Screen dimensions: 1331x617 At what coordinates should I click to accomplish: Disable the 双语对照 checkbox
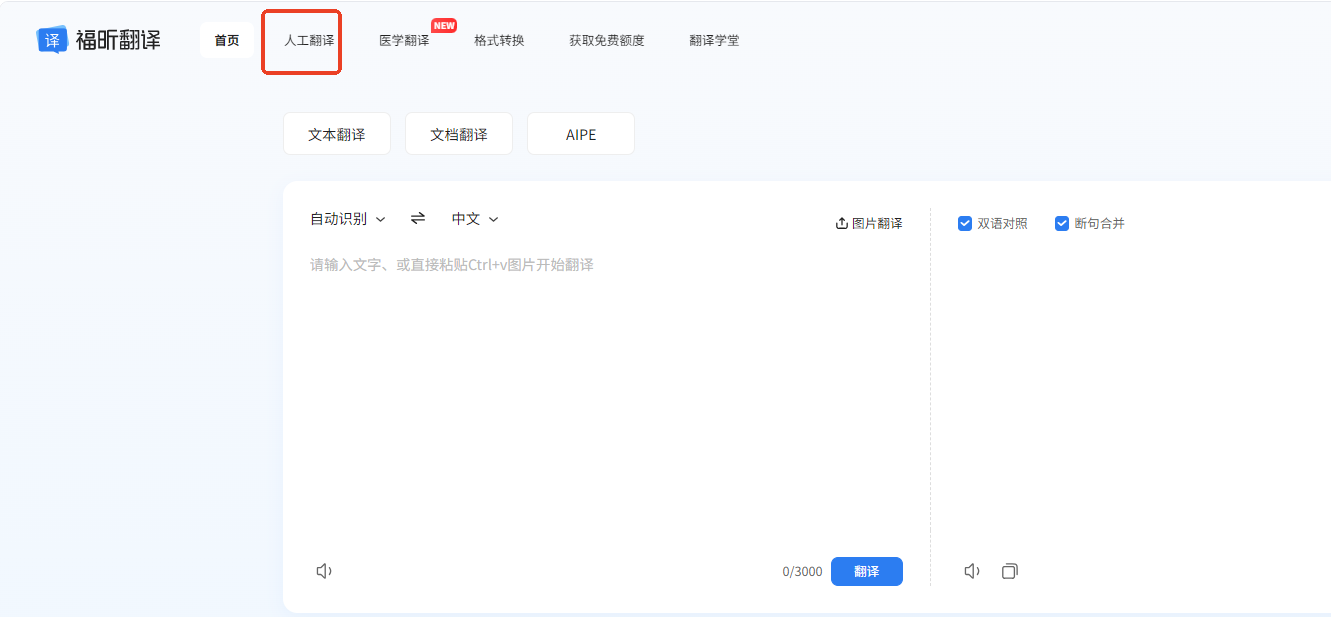point(964,223)
